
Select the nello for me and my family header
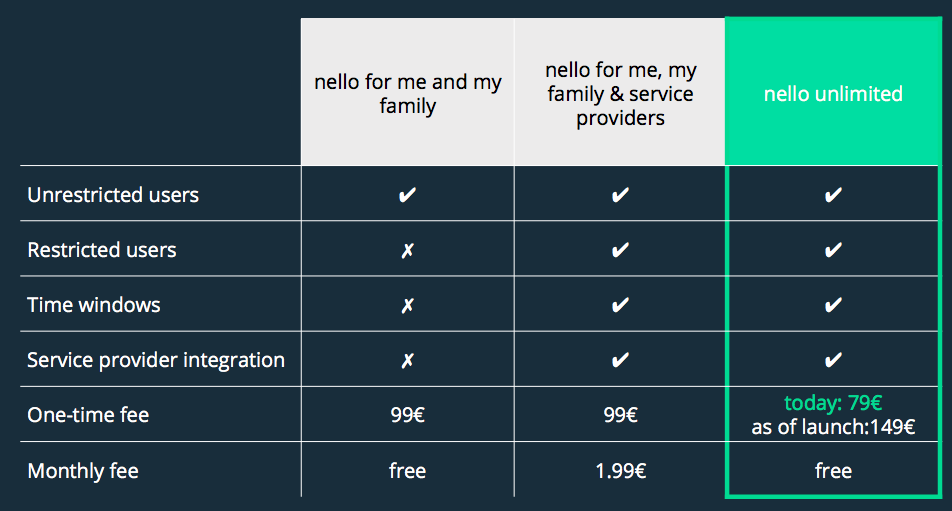pos(408,94)
